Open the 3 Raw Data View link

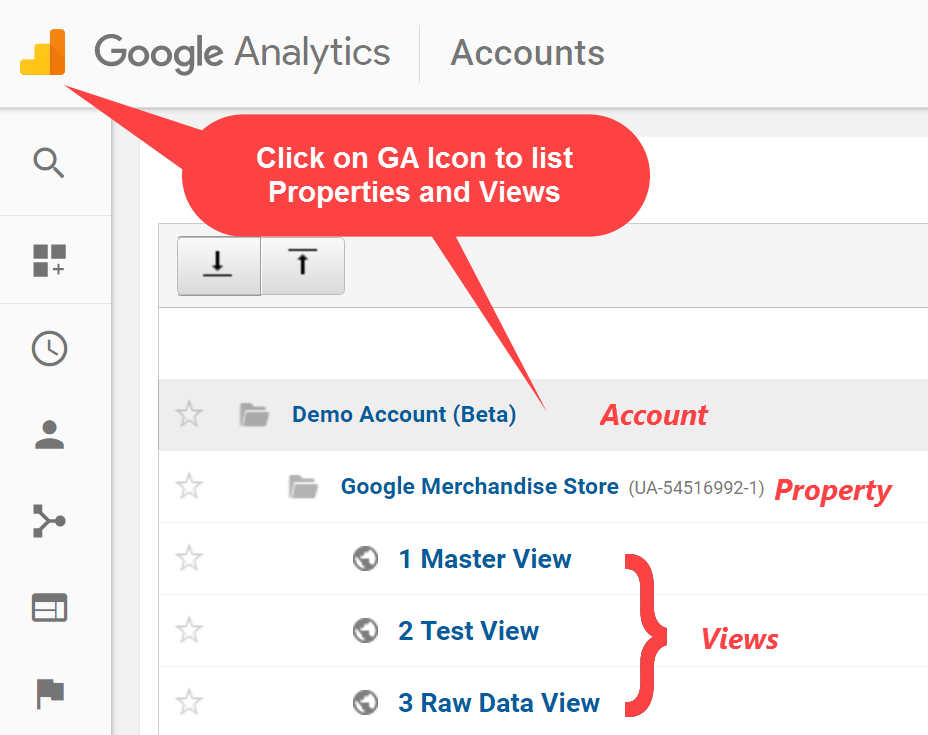point(499,702)
